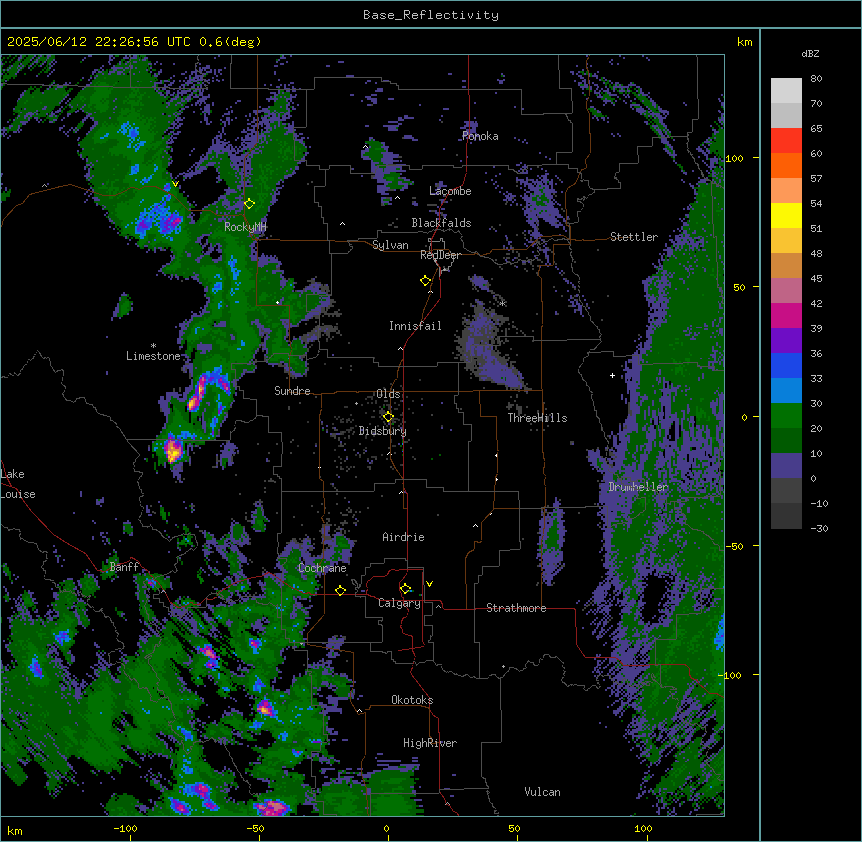Screen dimensions: 862x842
Task: Click the Limestone map label
Action: pos(153,356)
